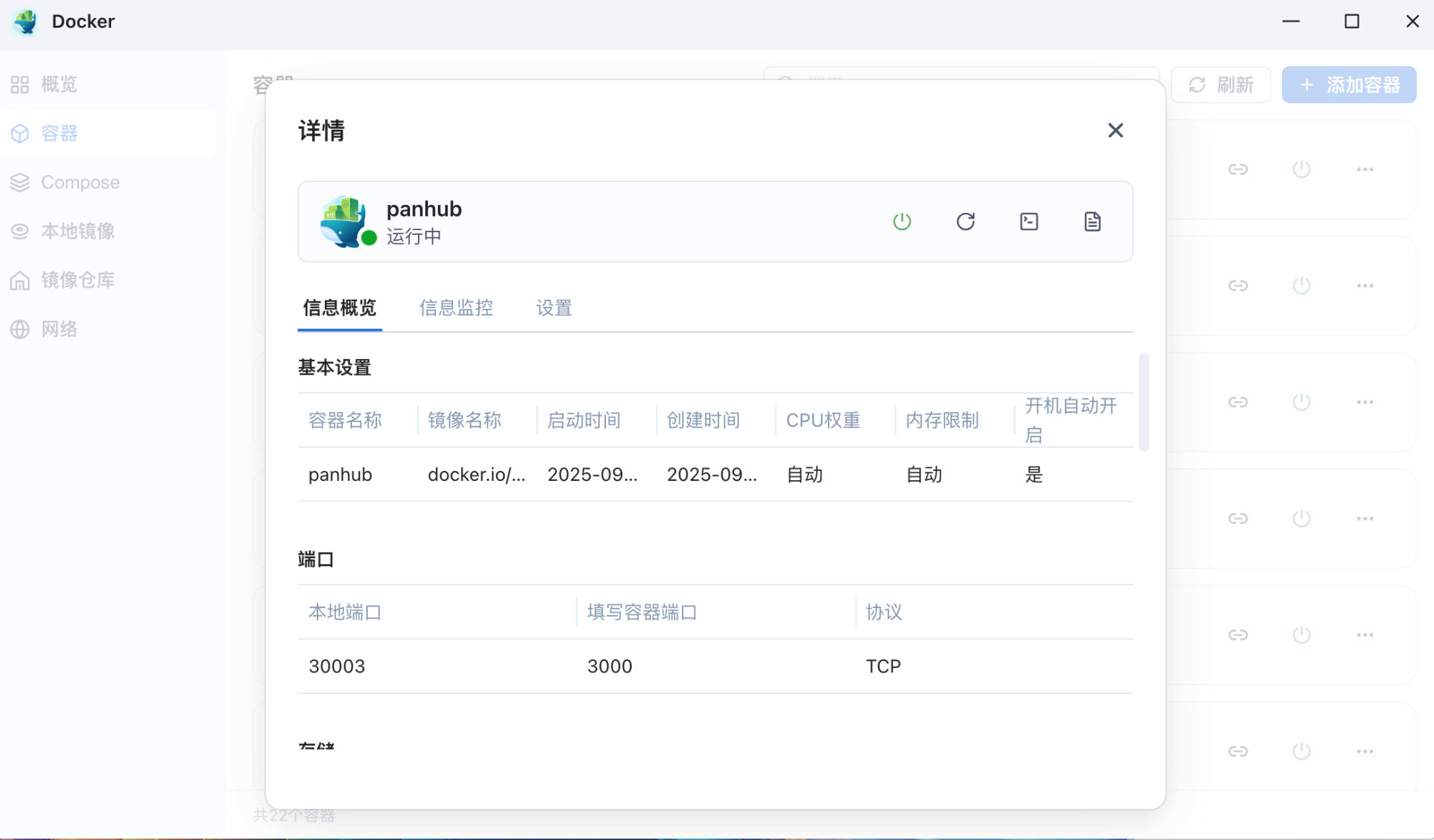Open 网络 in the sidebar

click(59, 329)
